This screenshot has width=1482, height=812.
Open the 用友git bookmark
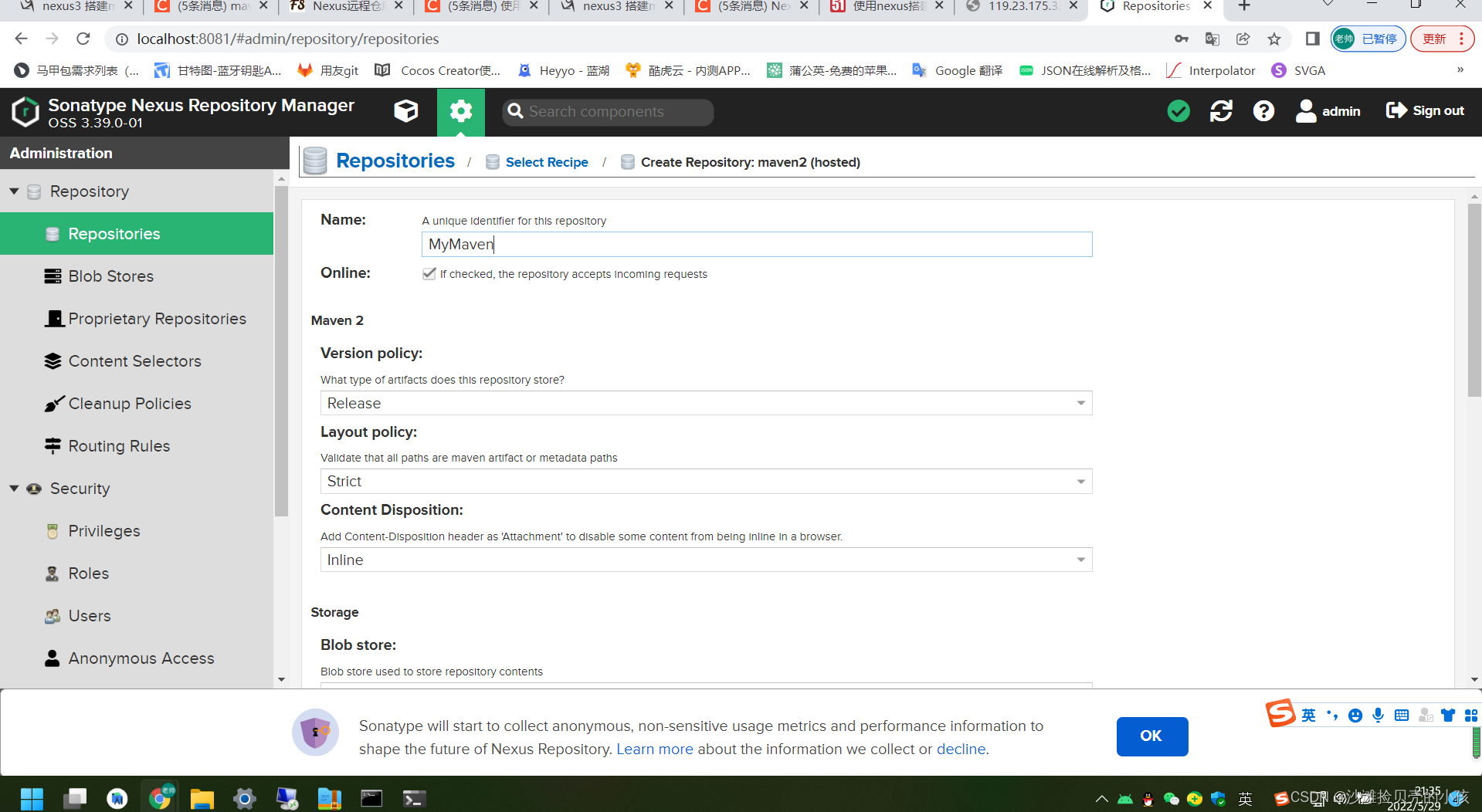pos(328,70)
